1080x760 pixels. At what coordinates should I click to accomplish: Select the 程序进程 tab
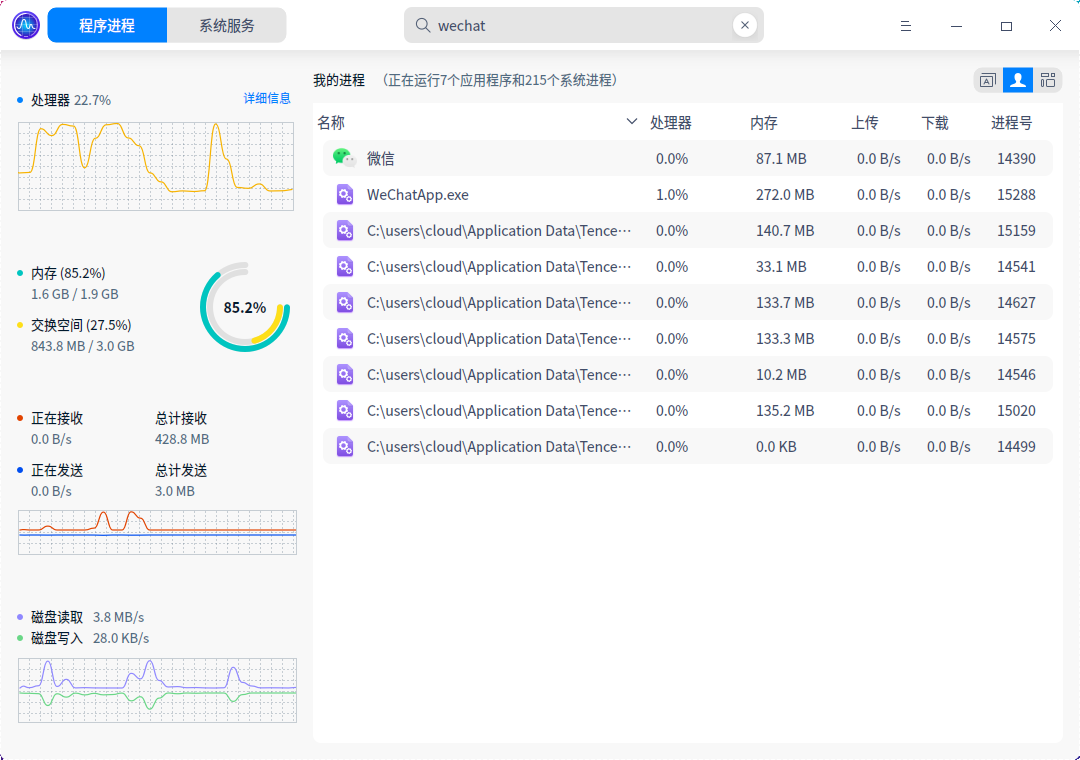[107, 24]
